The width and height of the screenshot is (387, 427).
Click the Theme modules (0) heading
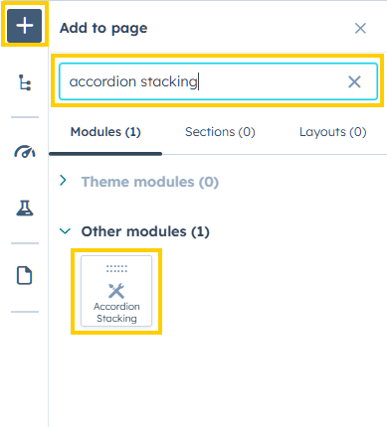coord(150,182)
